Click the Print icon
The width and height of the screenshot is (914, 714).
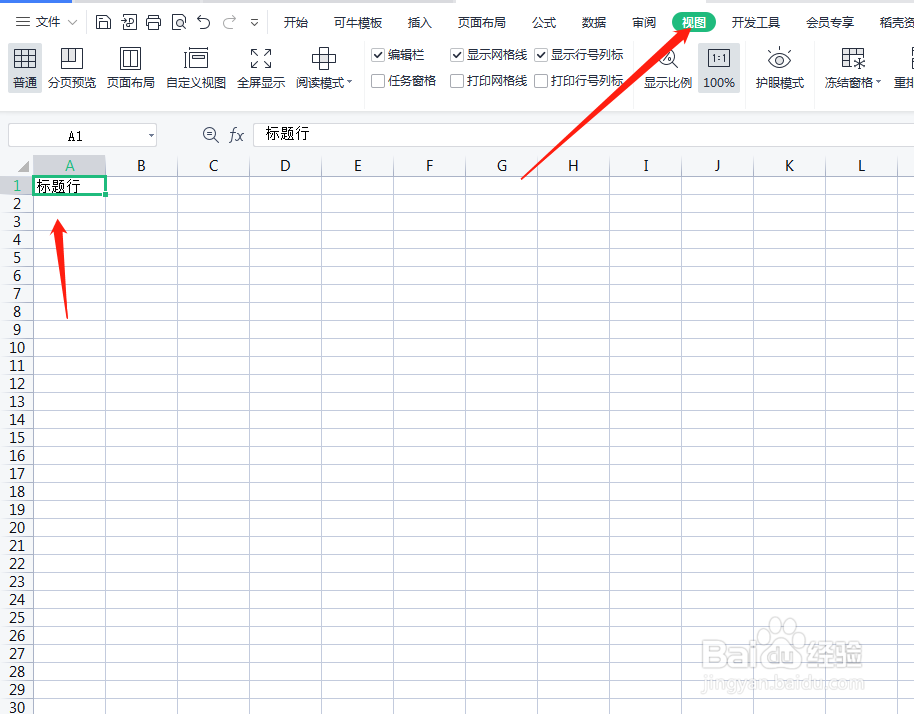point(153,22)
